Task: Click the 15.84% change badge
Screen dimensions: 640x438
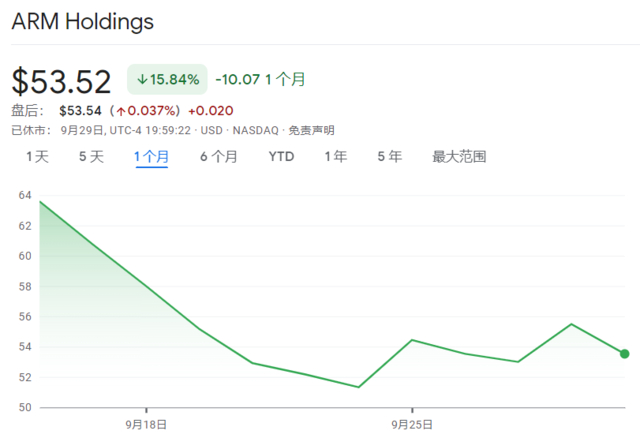Action: point(167,79)
